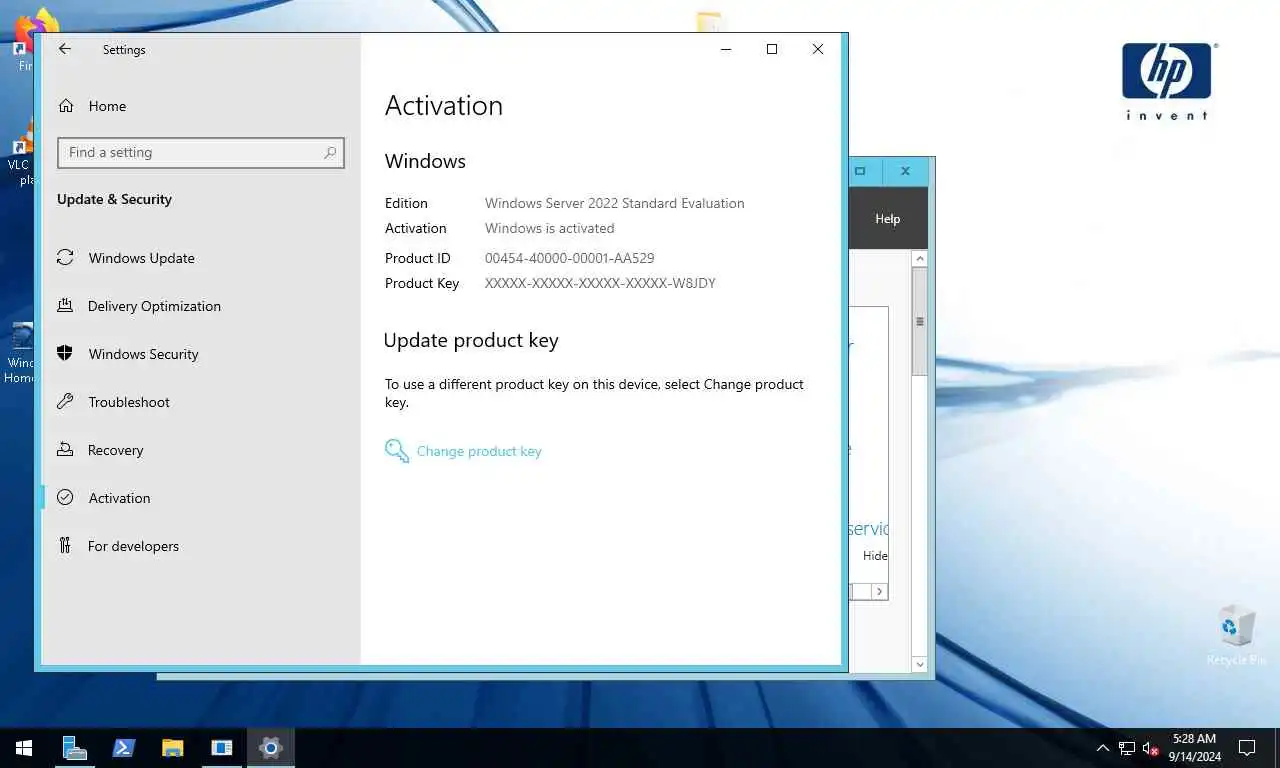This screenshot has height=768, width=1280.
Task: Select the product ID 00454-40000-00001-AA529 text
Action: point(570,258)
